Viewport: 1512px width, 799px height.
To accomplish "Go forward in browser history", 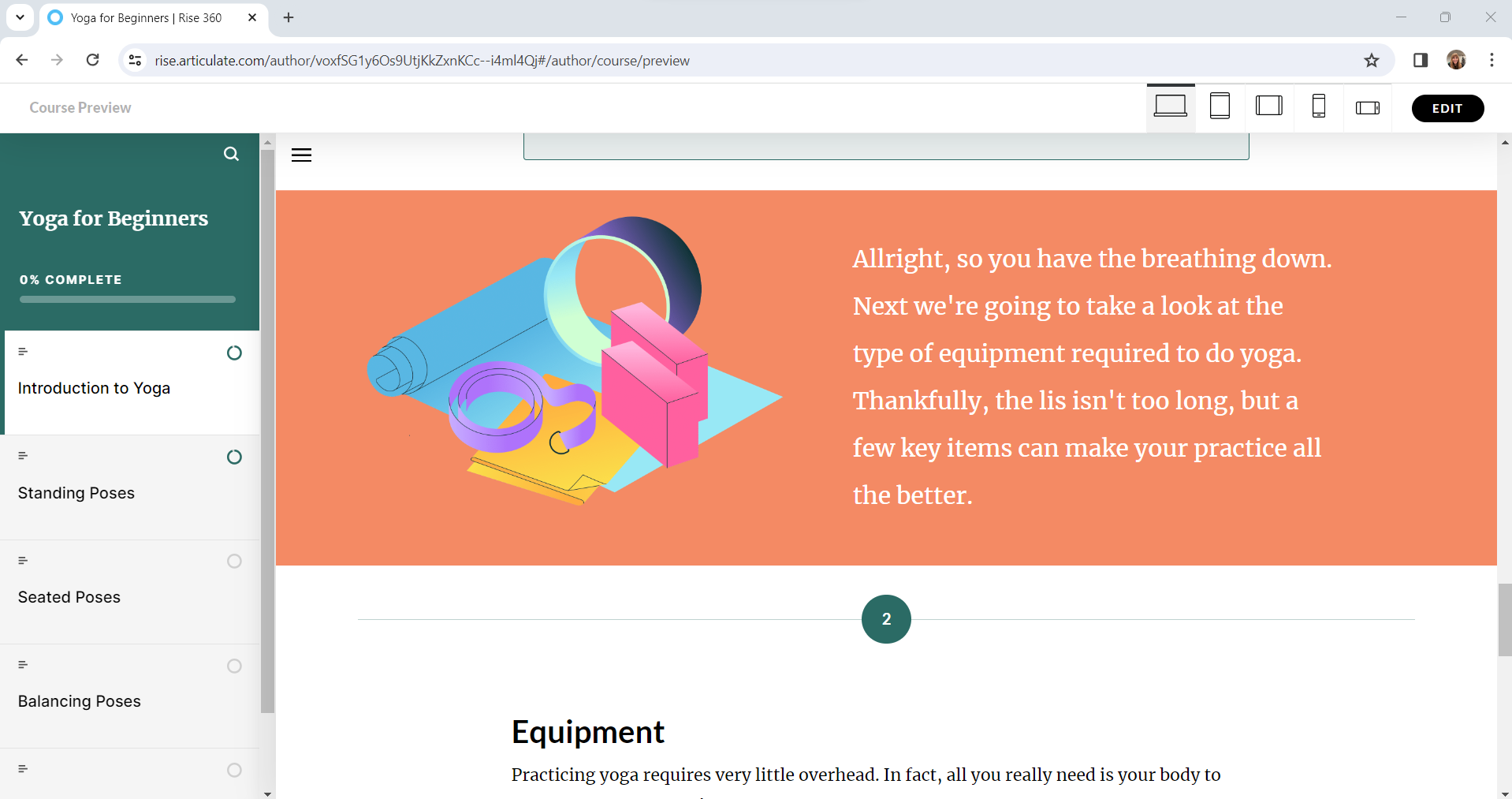I will coord(57,60).
